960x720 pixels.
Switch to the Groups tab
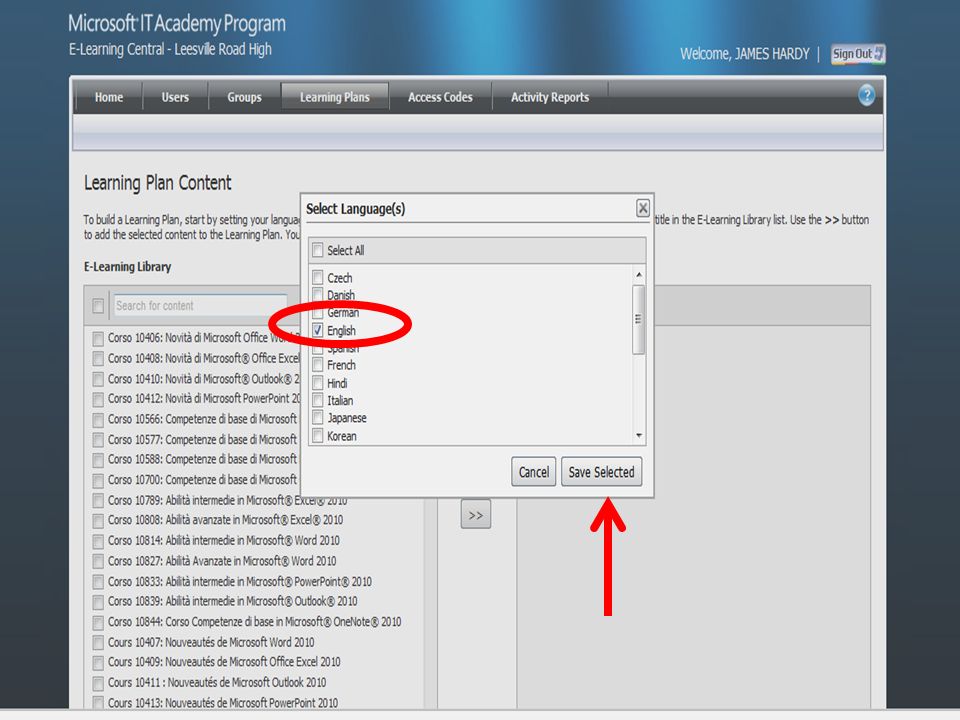pyautogui.click(x=244, y=97)
